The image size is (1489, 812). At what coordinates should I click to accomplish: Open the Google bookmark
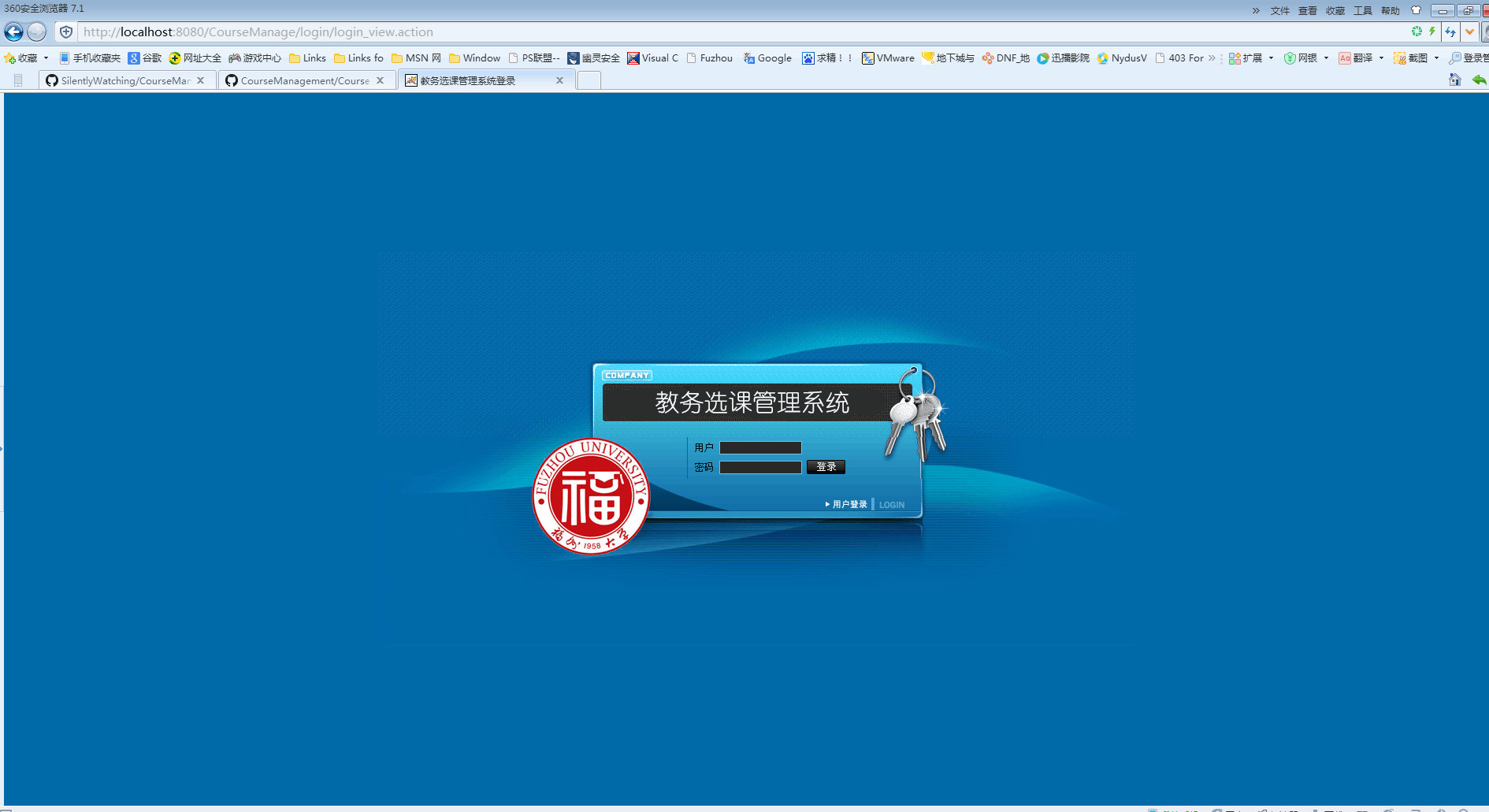tap(767, 58)
